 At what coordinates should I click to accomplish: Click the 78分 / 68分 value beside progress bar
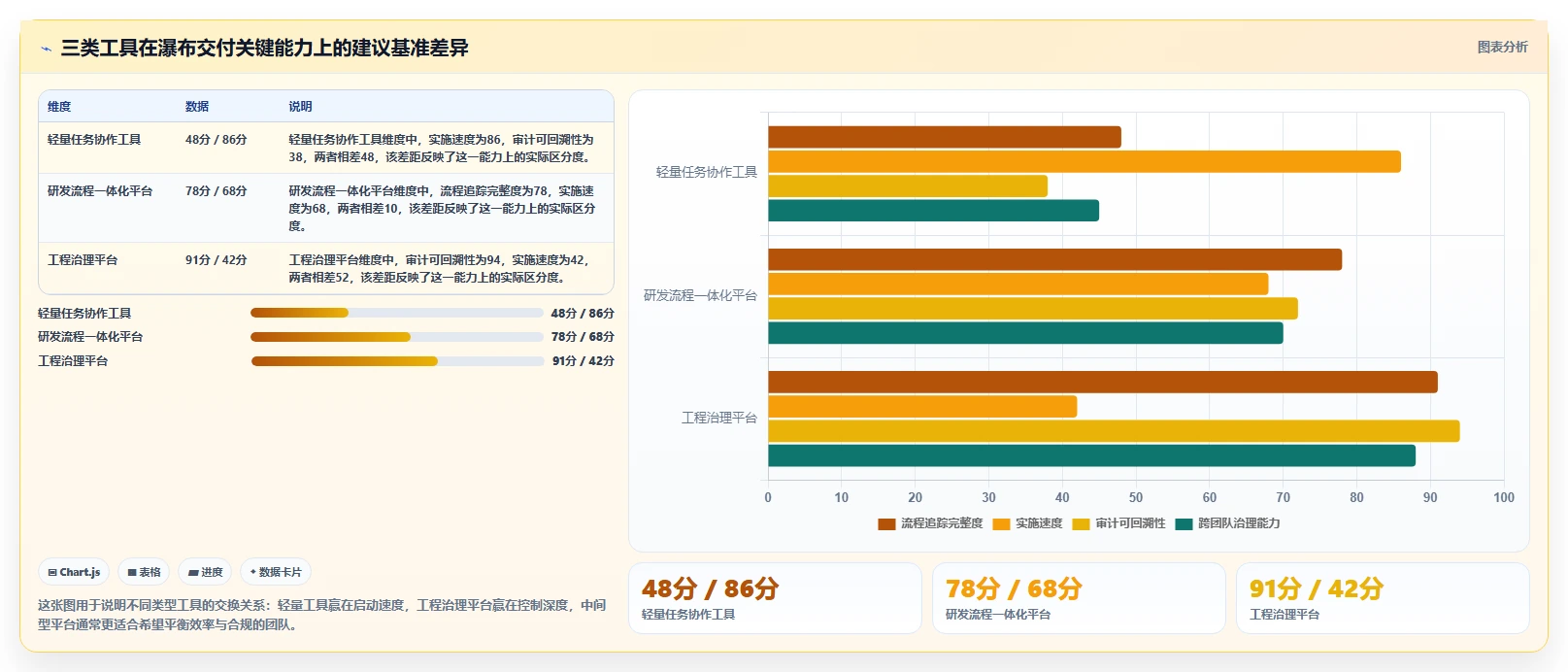pos(583,337)
